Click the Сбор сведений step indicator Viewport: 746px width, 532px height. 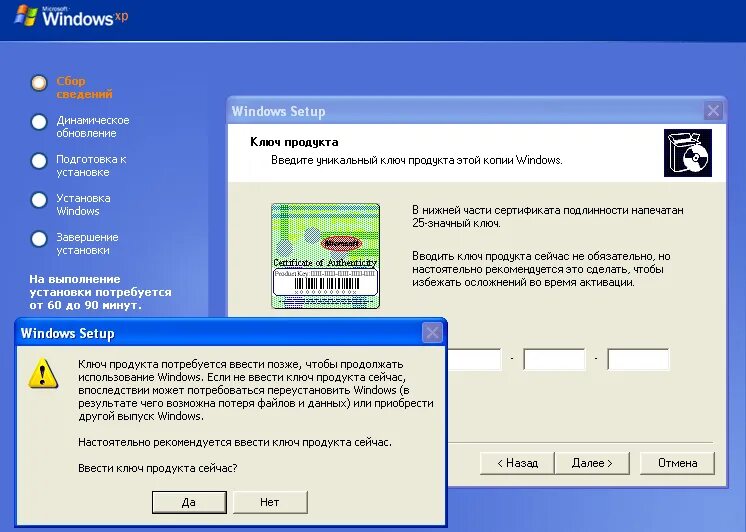coord(39,83)
